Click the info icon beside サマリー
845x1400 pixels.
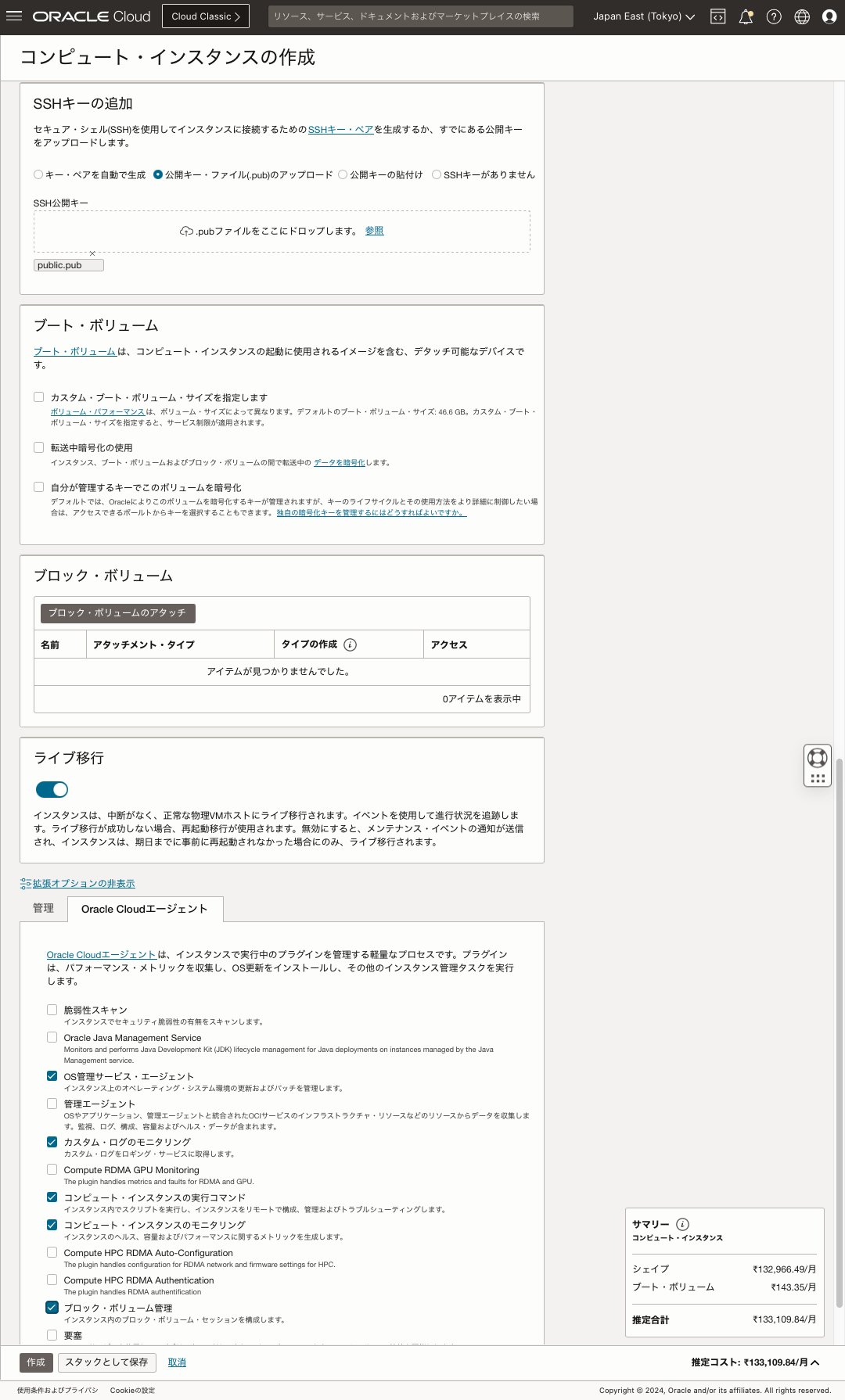pos(682,1224)
